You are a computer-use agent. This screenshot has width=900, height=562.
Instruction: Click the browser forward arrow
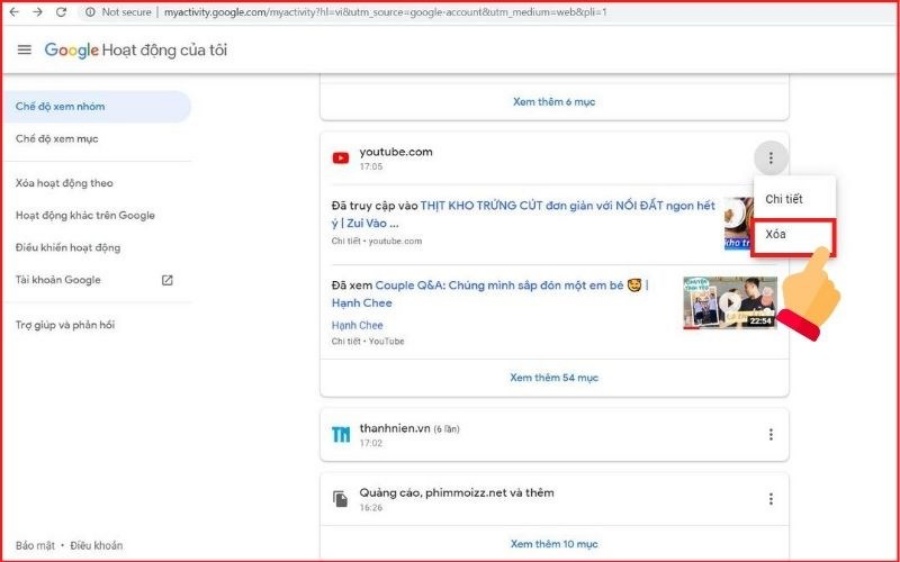pos(38,12)
